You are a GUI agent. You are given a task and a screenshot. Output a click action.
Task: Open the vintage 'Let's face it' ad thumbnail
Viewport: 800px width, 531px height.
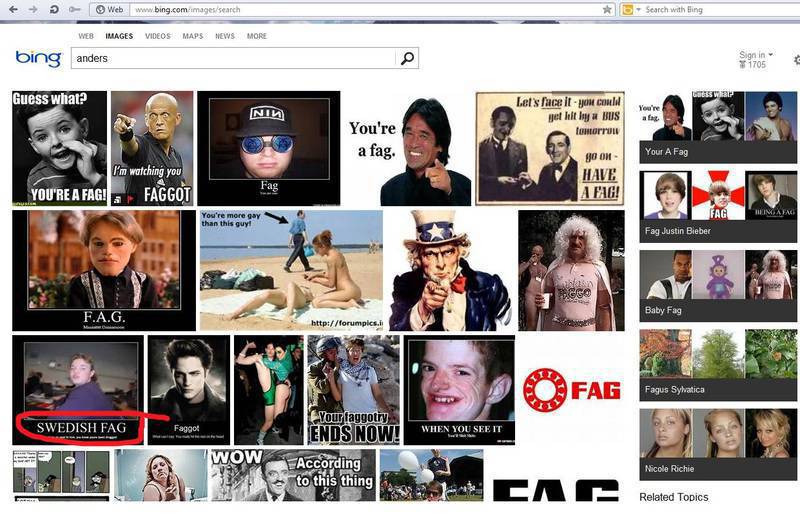(x=550, y=148)
